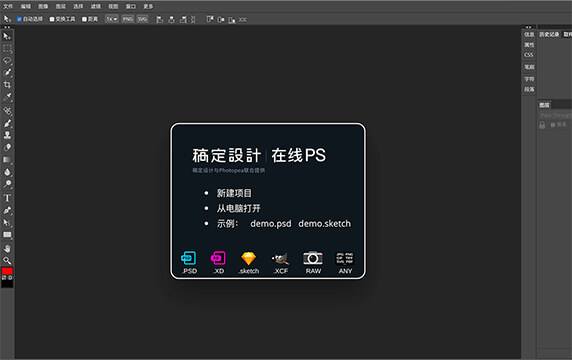Select the Magic Wand selection tool
This screenshot has width=572, height=360.
7,73
